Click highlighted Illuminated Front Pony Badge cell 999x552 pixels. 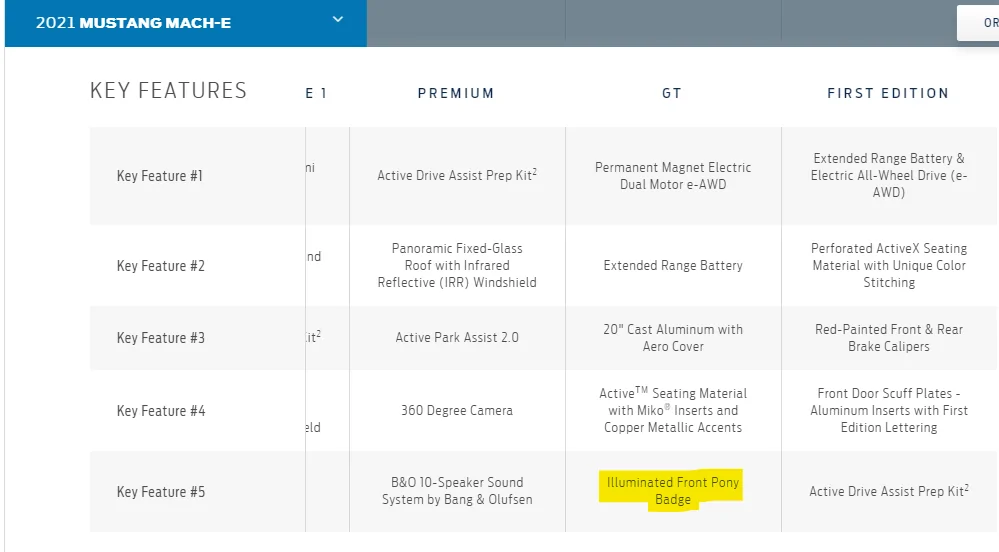tap(673, 491)
